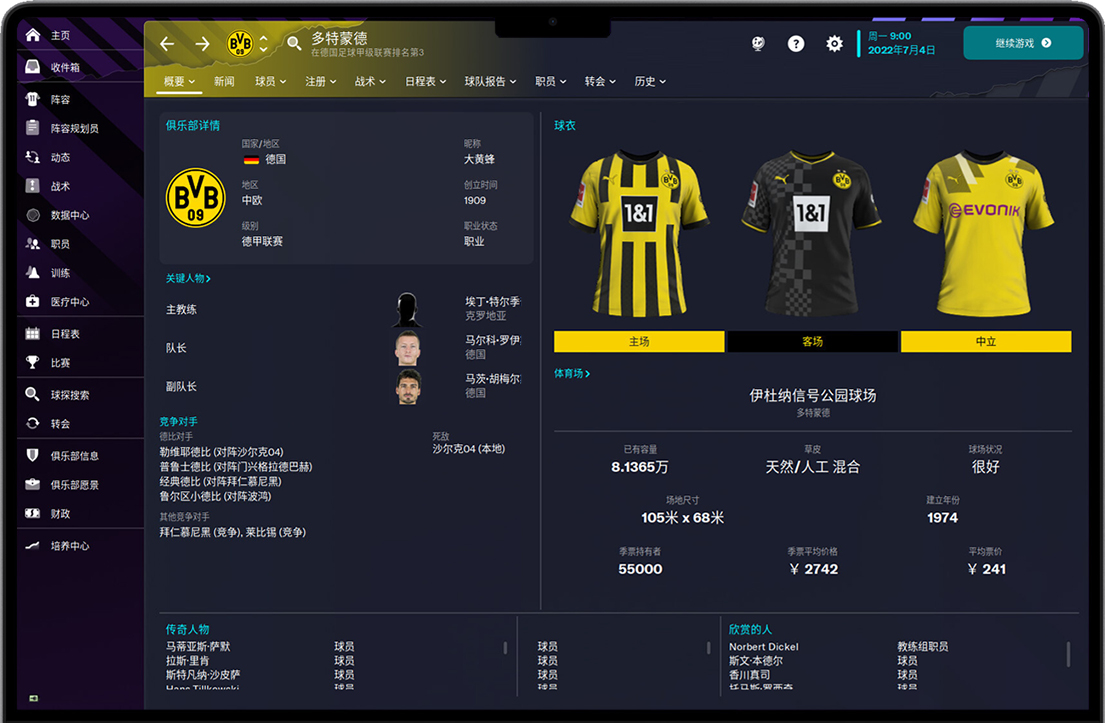Click the forward arrow navigation icon

tap(202, 44)
